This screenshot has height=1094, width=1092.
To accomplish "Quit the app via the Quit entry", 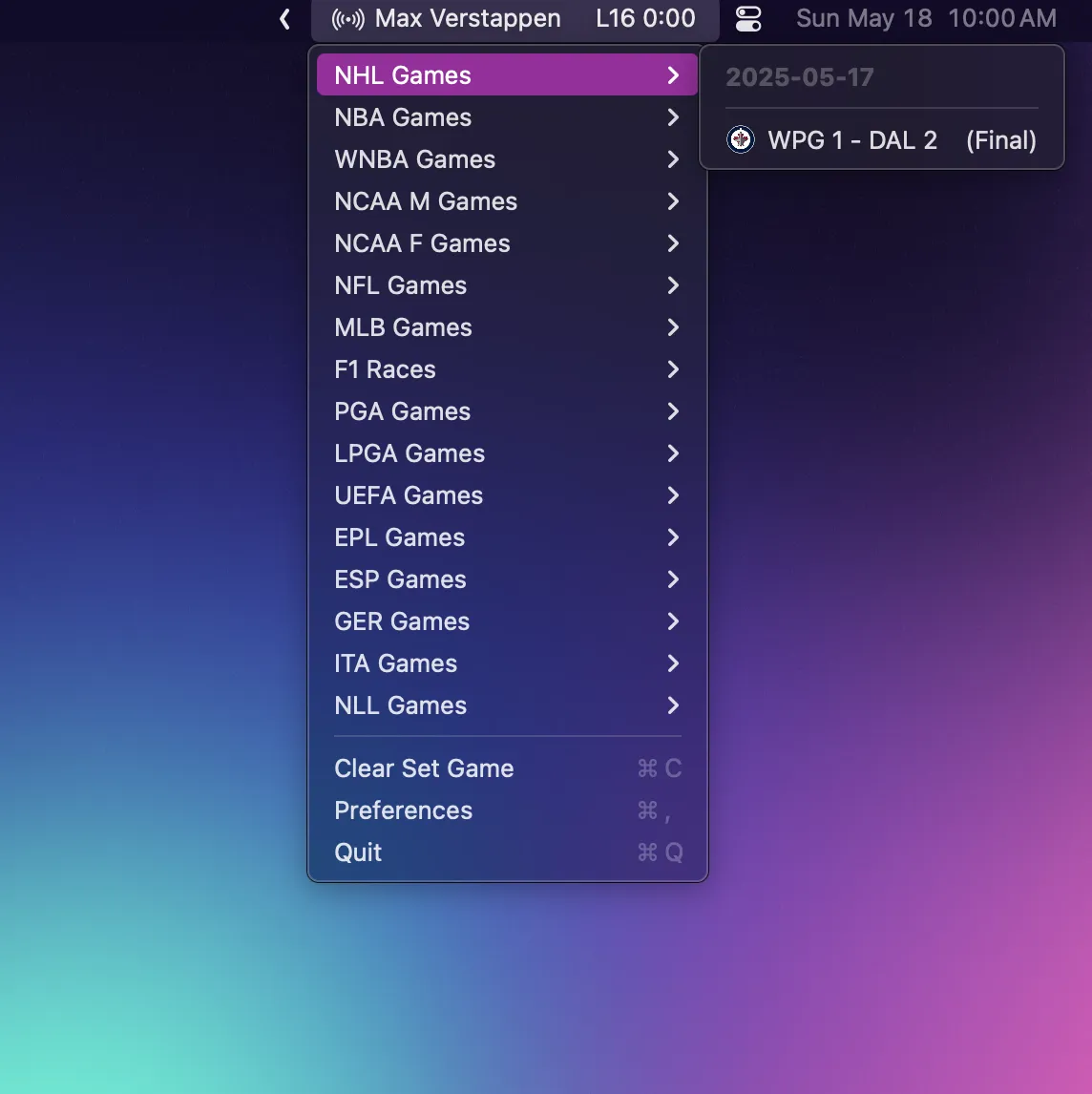I will tap(358, 852).
